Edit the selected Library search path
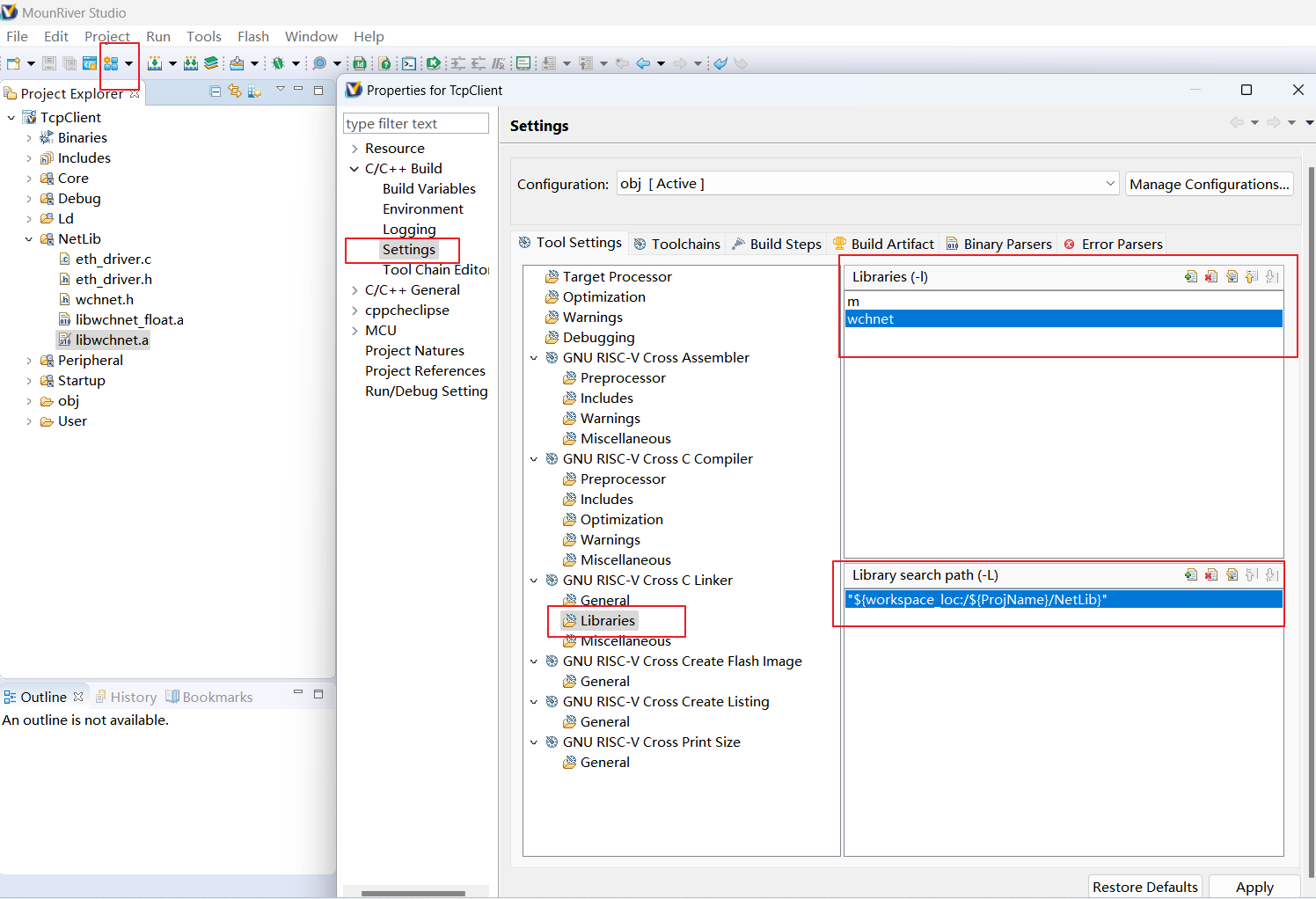1316x899 pixels. 1232,574
